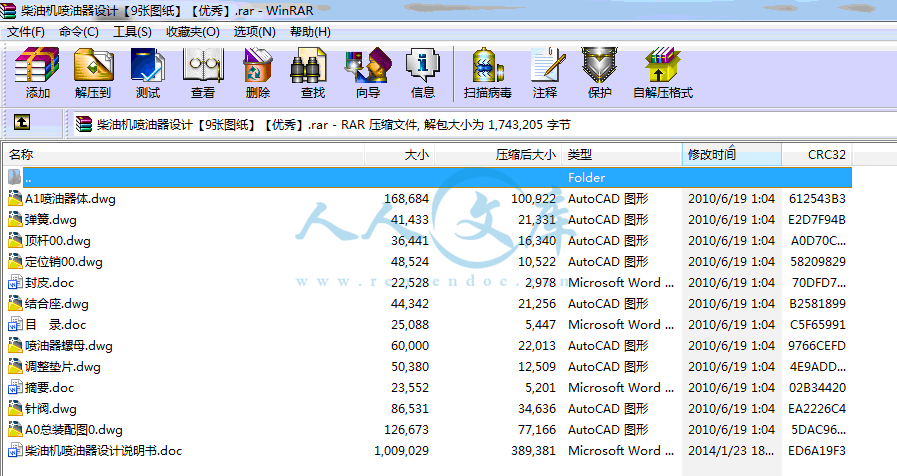Select file name 结合座.dwg
The width and height of the screenshot is (897, 476).
click(x=57, y=304)
